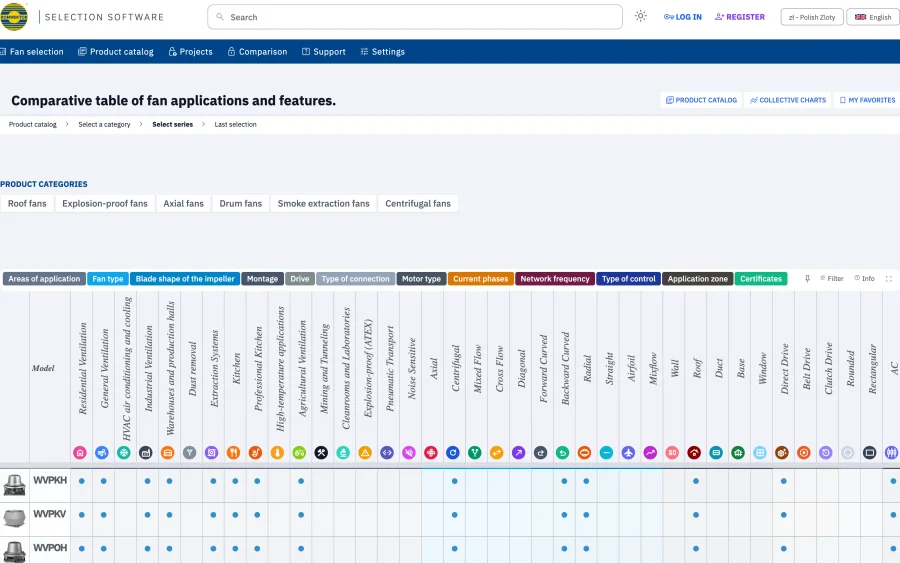Open the Fan selection menu
The height and width of the screenshot is (563, 900).
point(32,52)
